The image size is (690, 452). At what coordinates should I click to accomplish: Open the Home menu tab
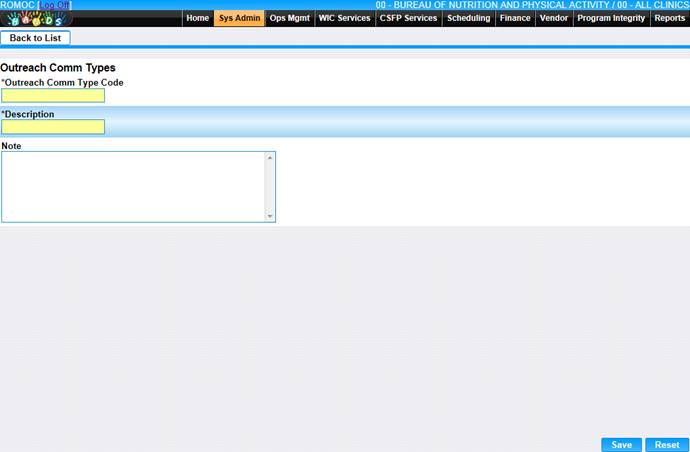point(198,18)
